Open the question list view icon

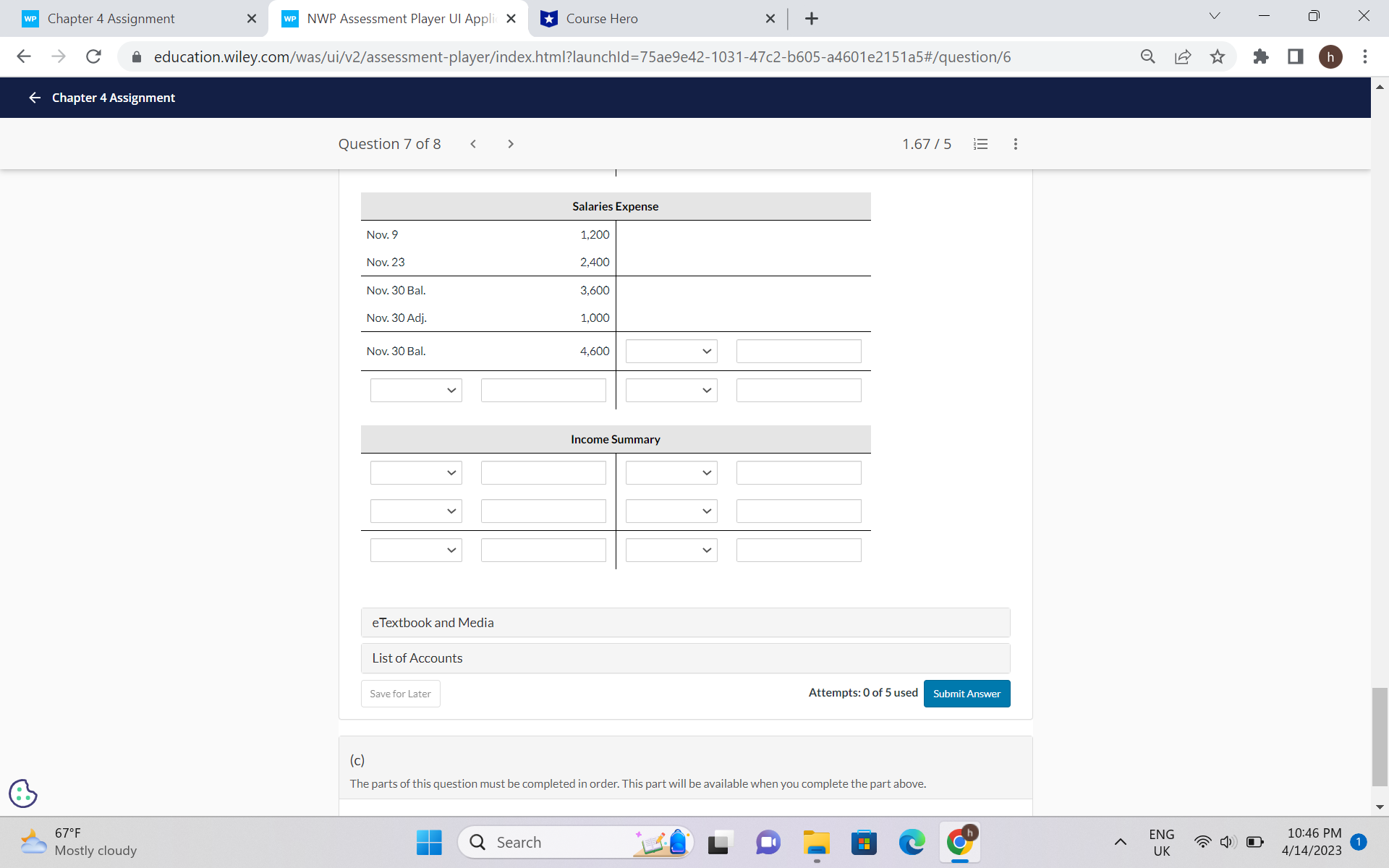click(x=980, y=144)
